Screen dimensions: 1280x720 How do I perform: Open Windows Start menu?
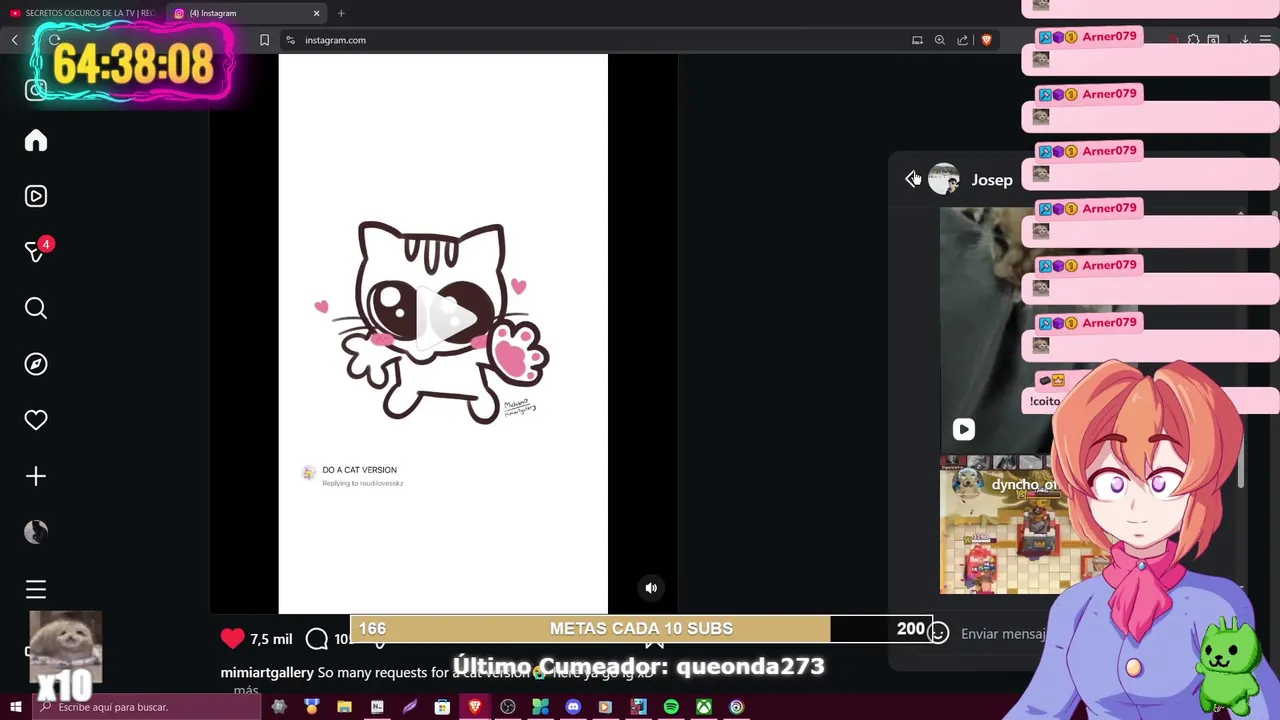15,707
